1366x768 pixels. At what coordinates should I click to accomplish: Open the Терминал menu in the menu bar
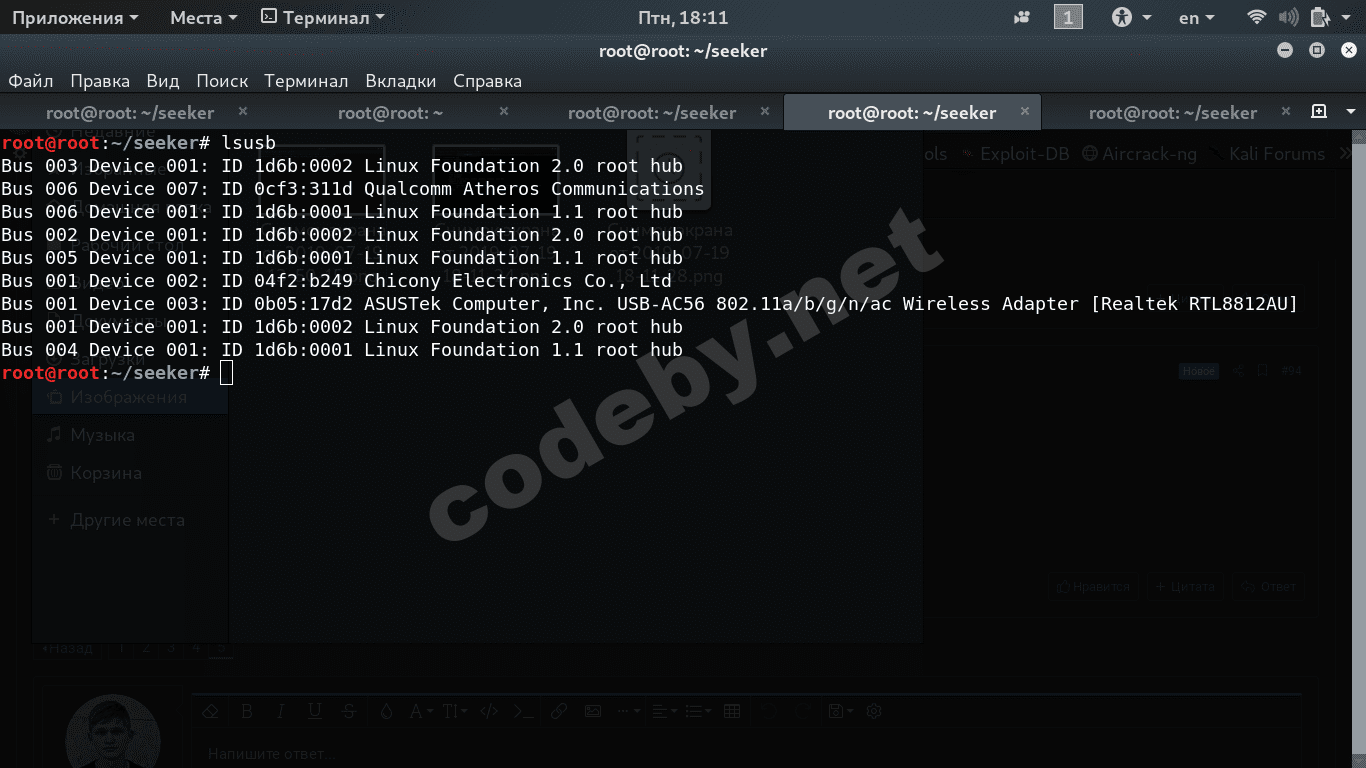pyautogui.click(x=306, y=81)
